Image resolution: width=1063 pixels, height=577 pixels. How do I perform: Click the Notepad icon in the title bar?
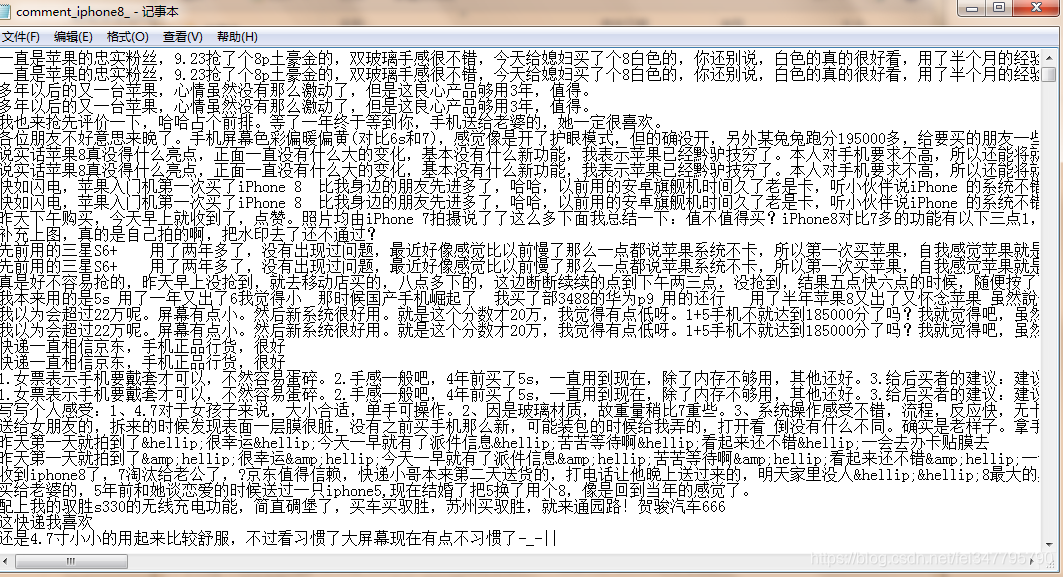tap(5, 12)
